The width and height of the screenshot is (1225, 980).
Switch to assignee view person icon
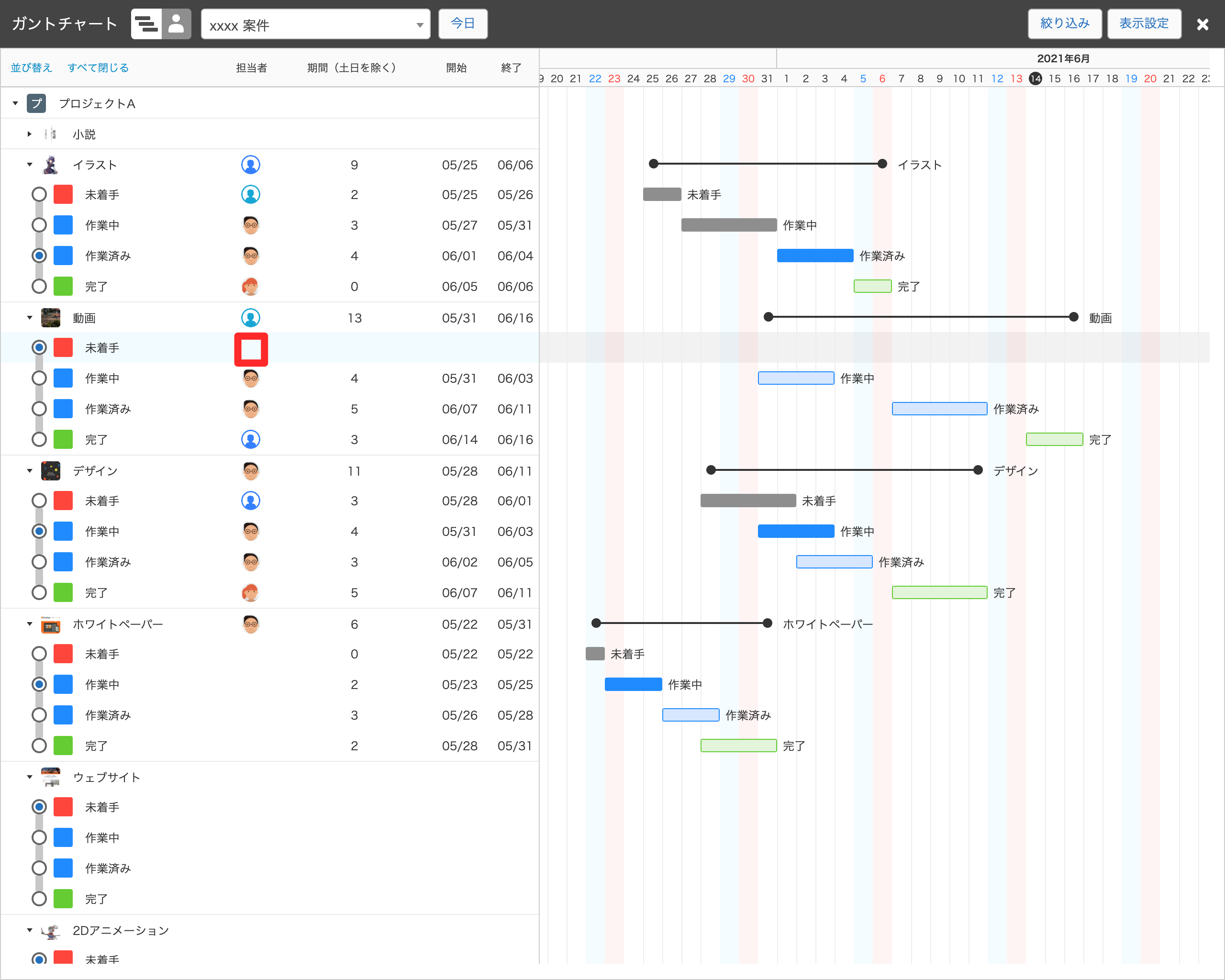(x=177, y=24)
